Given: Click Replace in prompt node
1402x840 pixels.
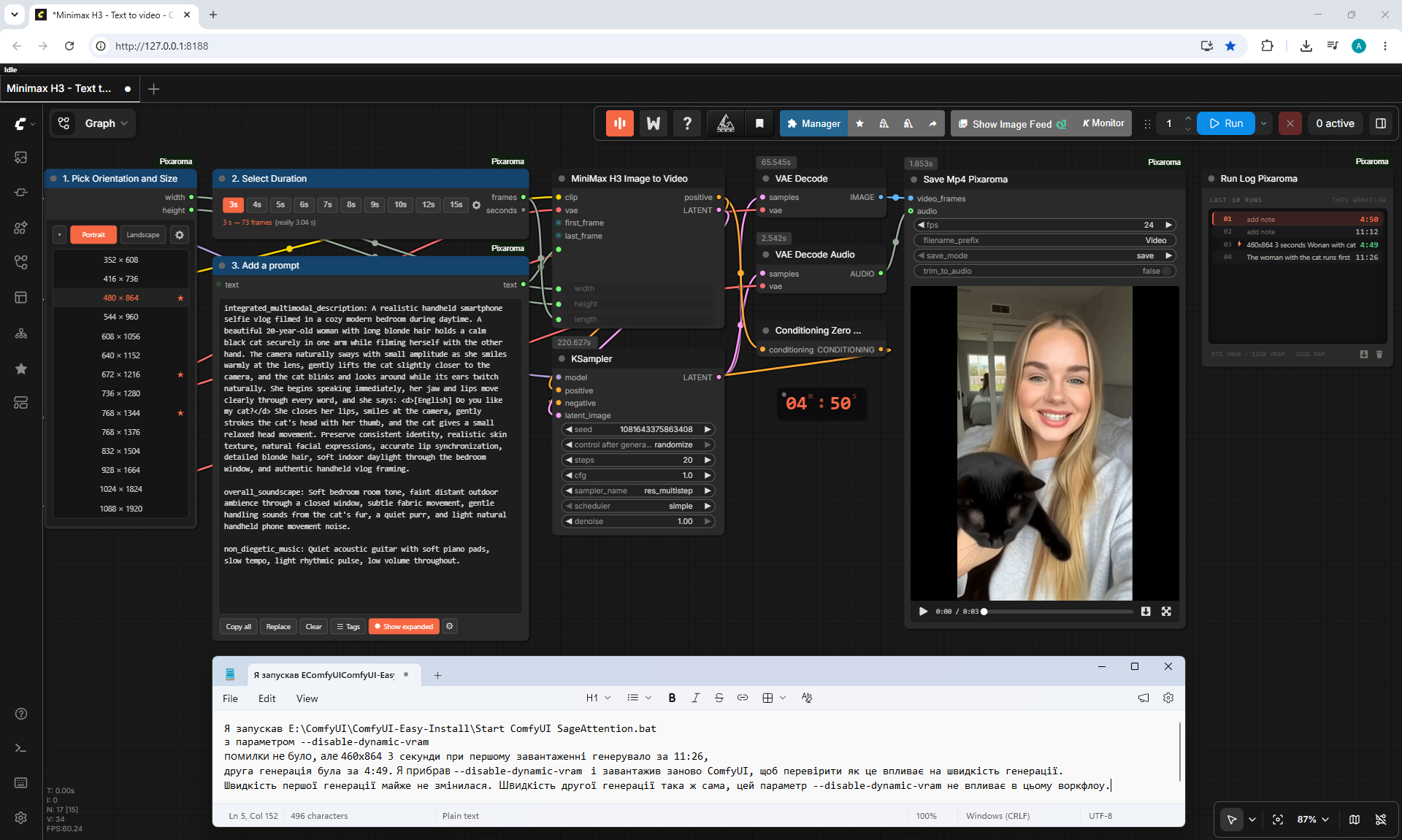Looking at the screenshot, I should [x=278, y=626].
